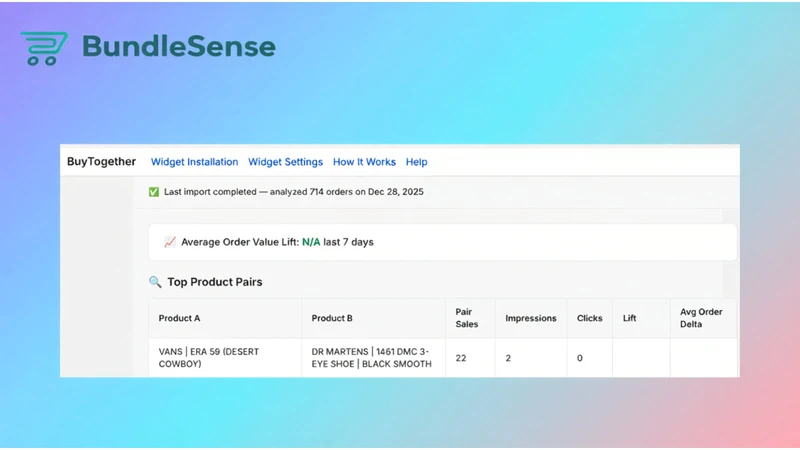This screenshot has width=800, height=450.
Task: Open the BuyTogether app home
Action: tap(101, 162)
